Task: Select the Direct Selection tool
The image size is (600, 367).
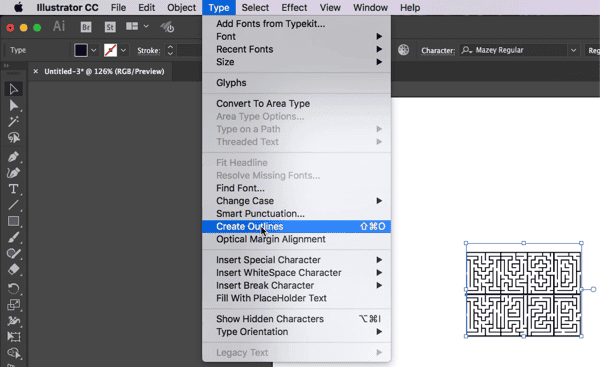Action: coord(13,105)
